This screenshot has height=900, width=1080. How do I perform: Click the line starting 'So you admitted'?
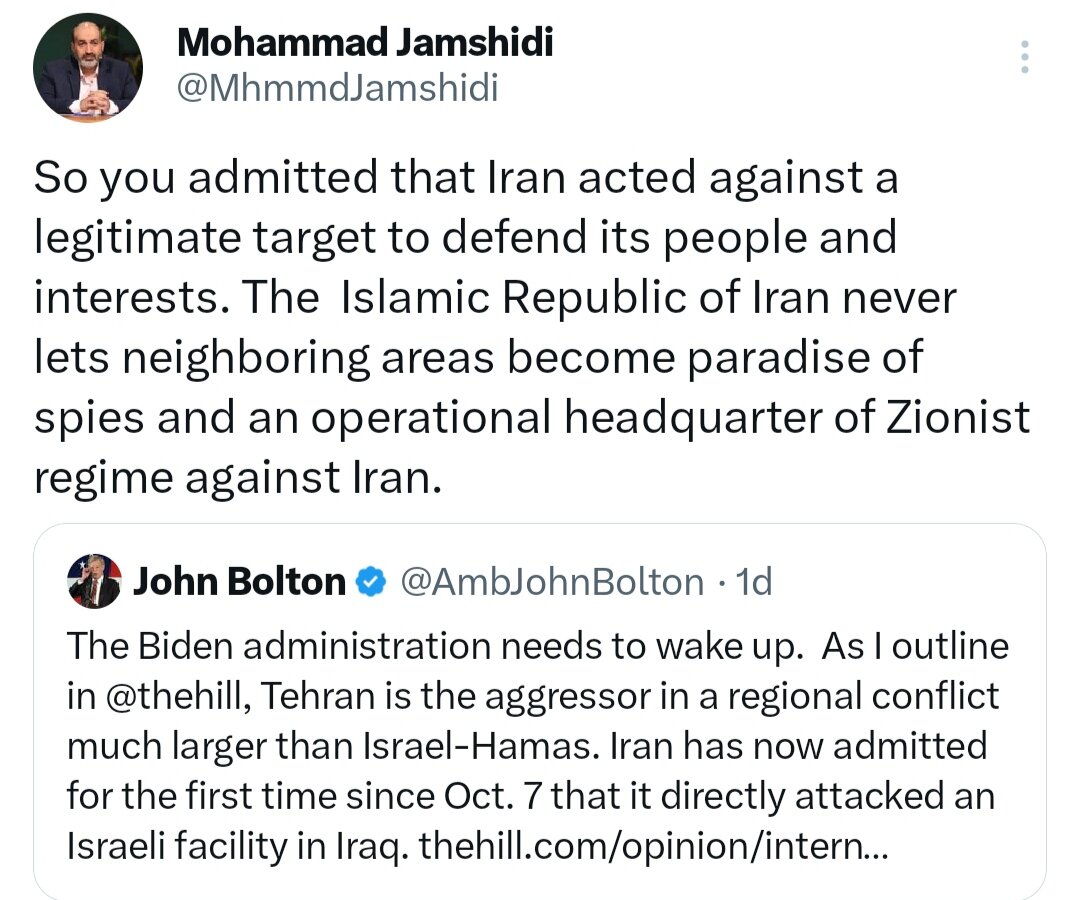click(x=465, y=179)
